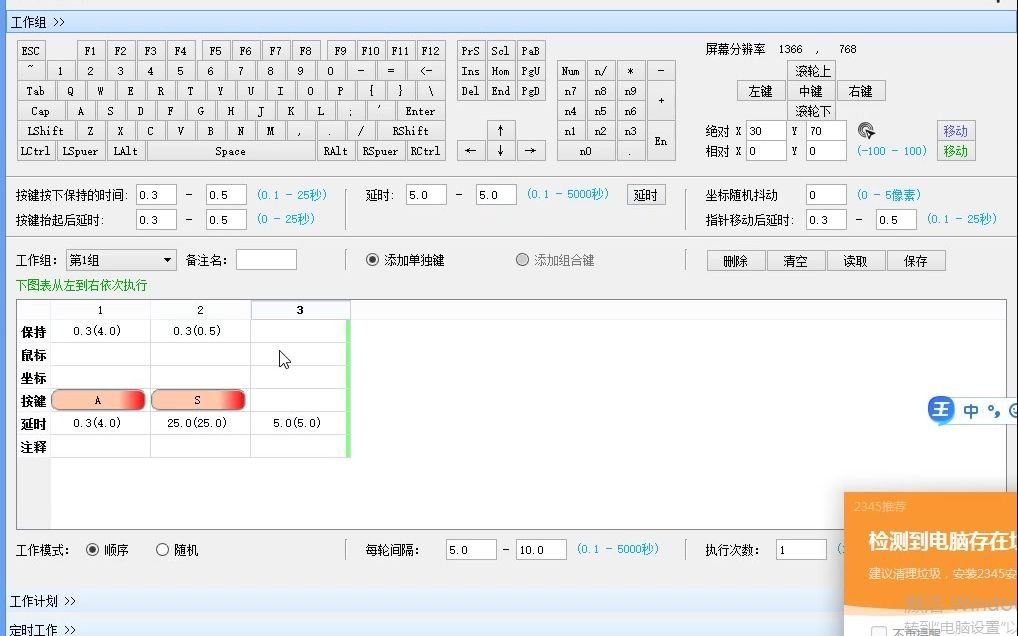Screen dimensions: 1018x636
Task: Select the 添加单独键 radio button
Action: tap(372, 257)
